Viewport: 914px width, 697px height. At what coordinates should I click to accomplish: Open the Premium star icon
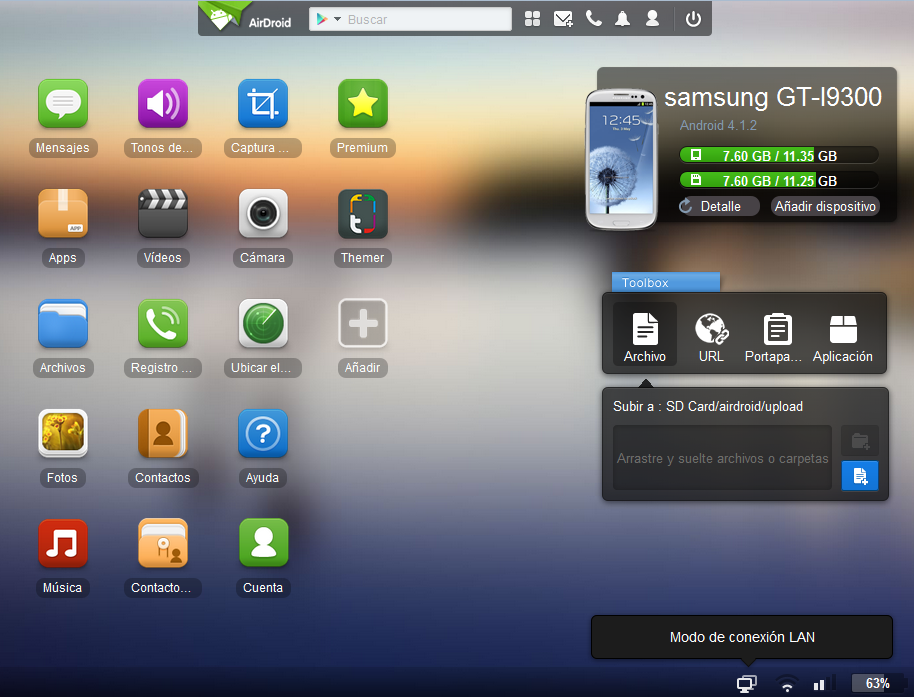point(363,104)
